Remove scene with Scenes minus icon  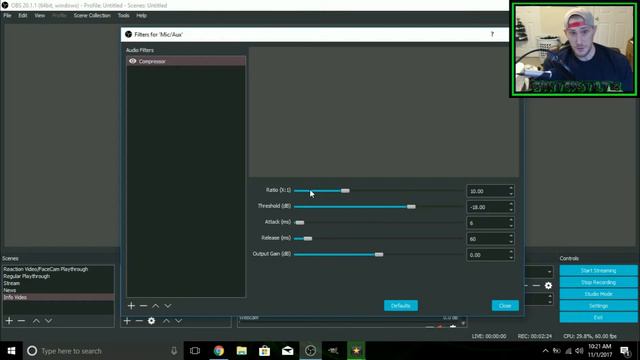tap(21, 321)
